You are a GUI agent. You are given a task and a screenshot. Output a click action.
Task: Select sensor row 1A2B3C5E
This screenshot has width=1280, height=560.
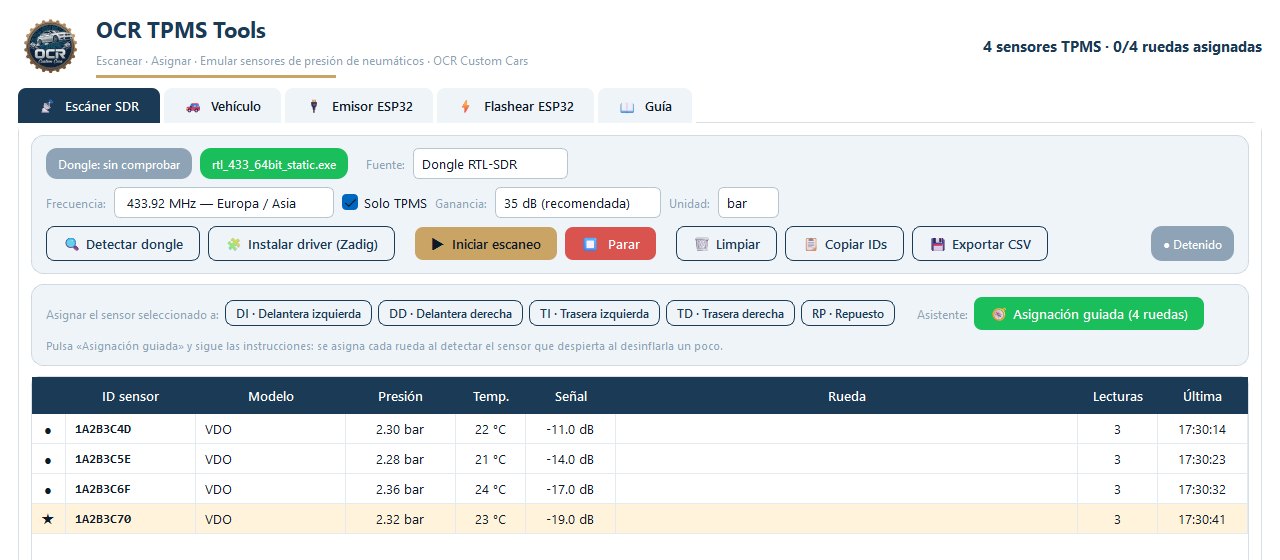click(x=640, y=460)
